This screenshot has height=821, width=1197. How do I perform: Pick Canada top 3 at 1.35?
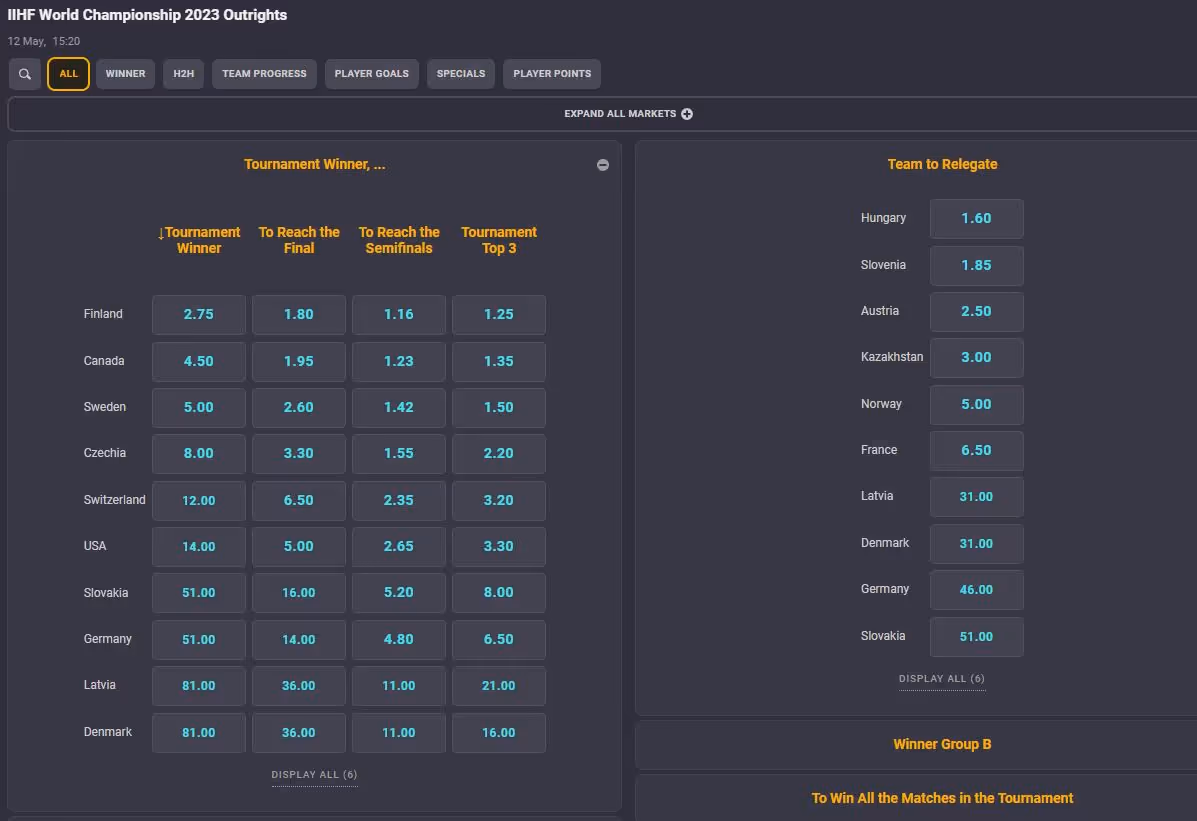[x=498, y=361]
